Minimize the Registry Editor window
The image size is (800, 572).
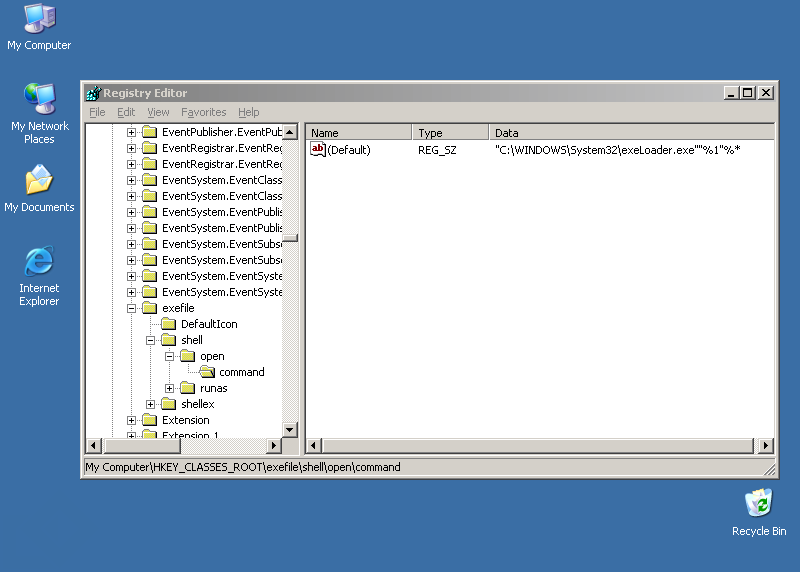(x=731, y=93)
